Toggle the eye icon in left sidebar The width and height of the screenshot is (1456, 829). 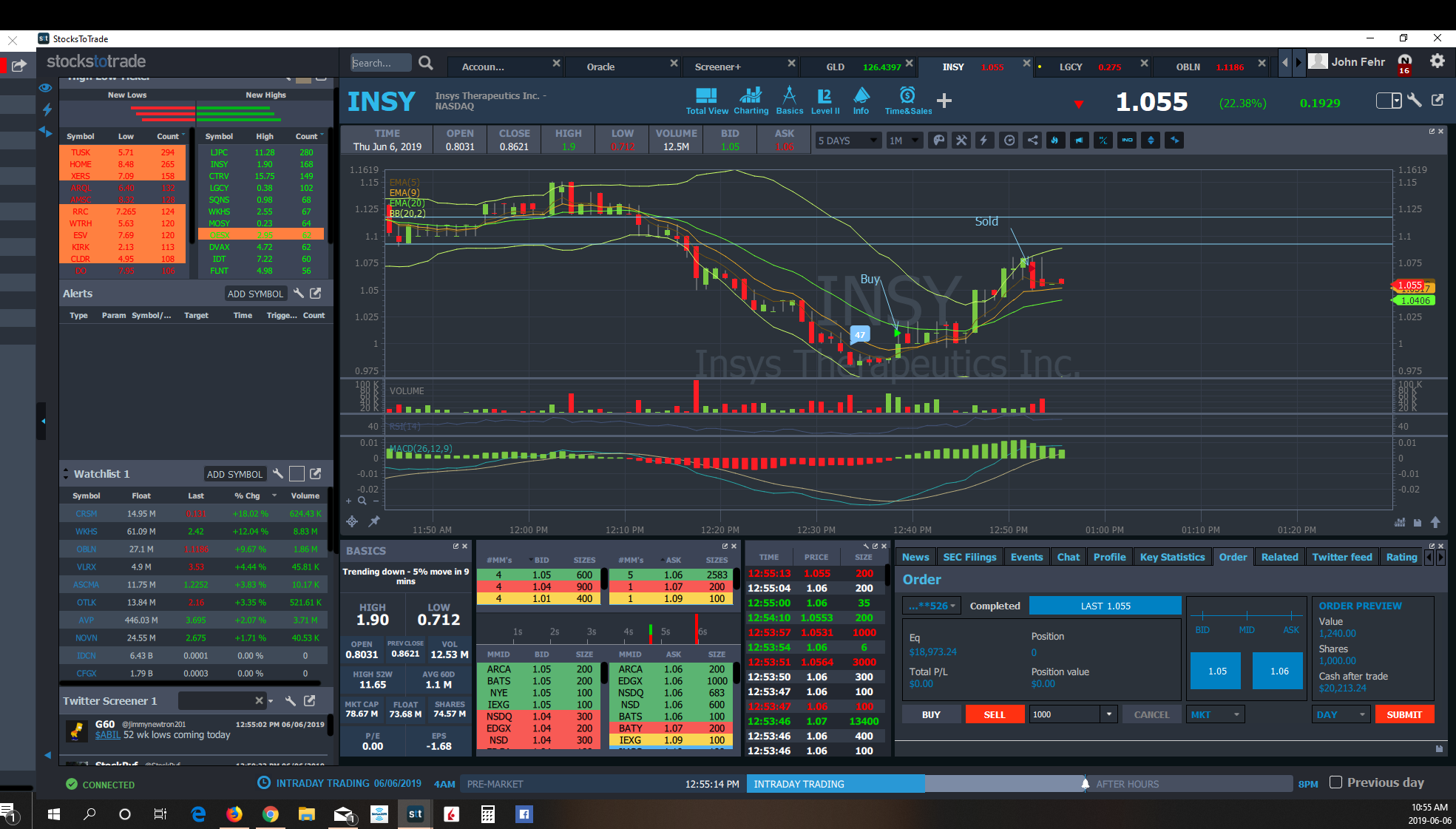tap(46, 87)
